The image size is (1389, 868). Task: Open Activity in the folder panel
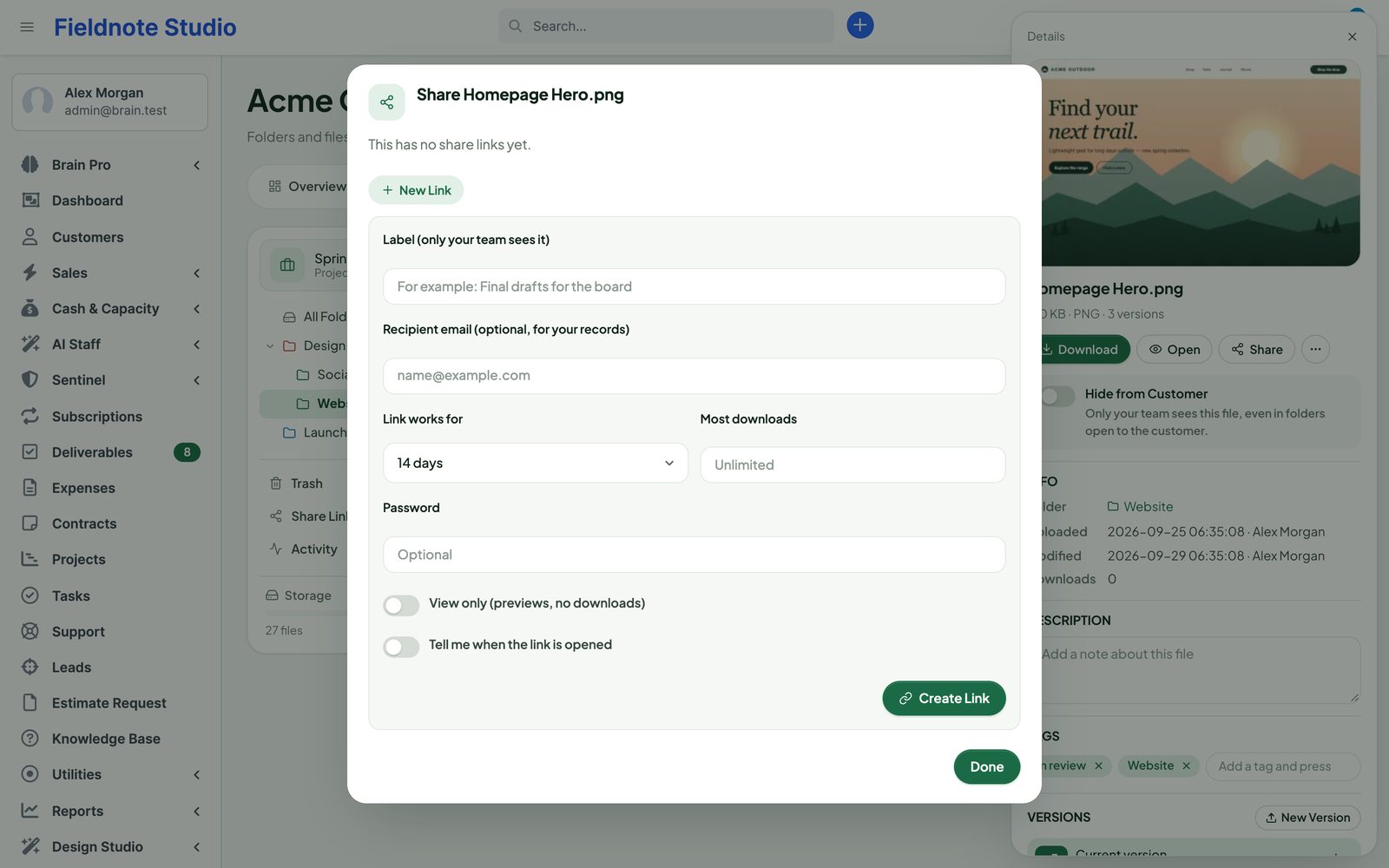pyautogui.click(x=303, y=549)
